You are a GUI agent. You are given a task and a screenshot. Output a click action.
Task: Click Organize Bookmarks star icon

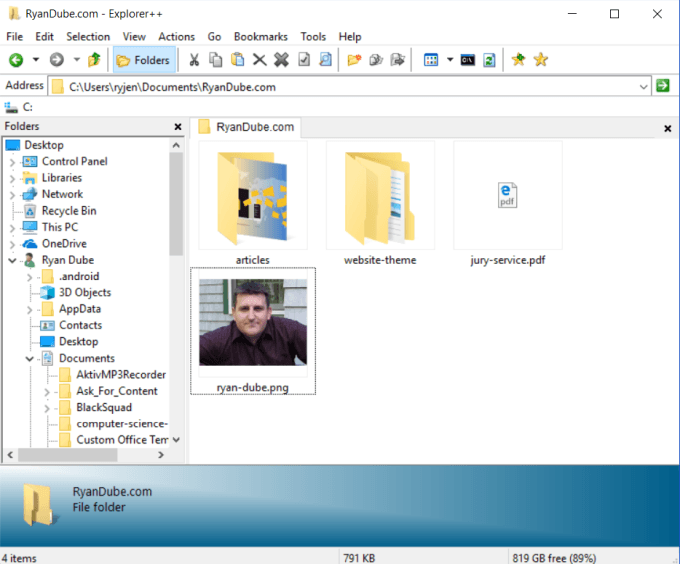point(541,59)
